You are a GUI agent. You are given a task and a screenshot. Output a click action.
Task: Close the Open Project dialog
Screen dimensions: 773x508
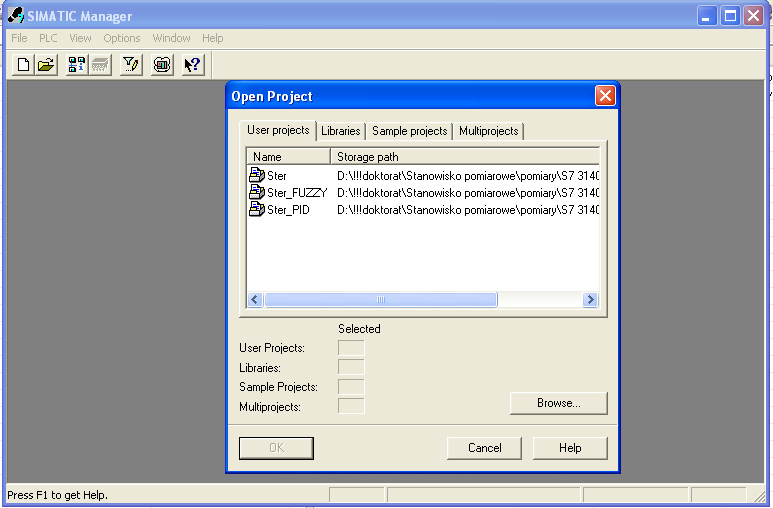pyautogui.click(x=605, y=96)
